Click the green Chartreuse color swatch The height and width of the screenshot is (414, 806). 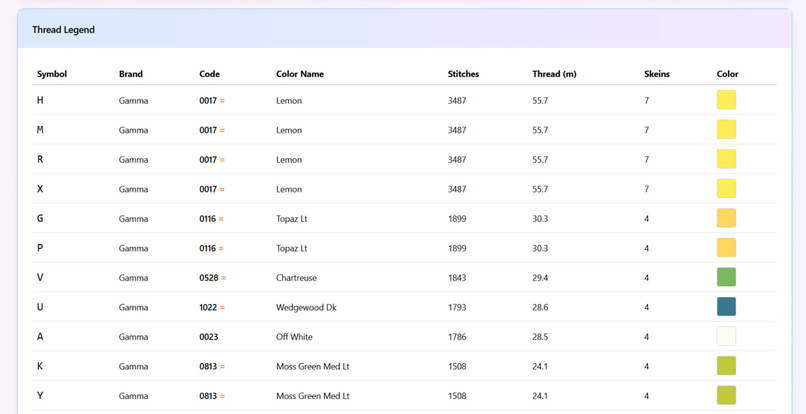726,277
